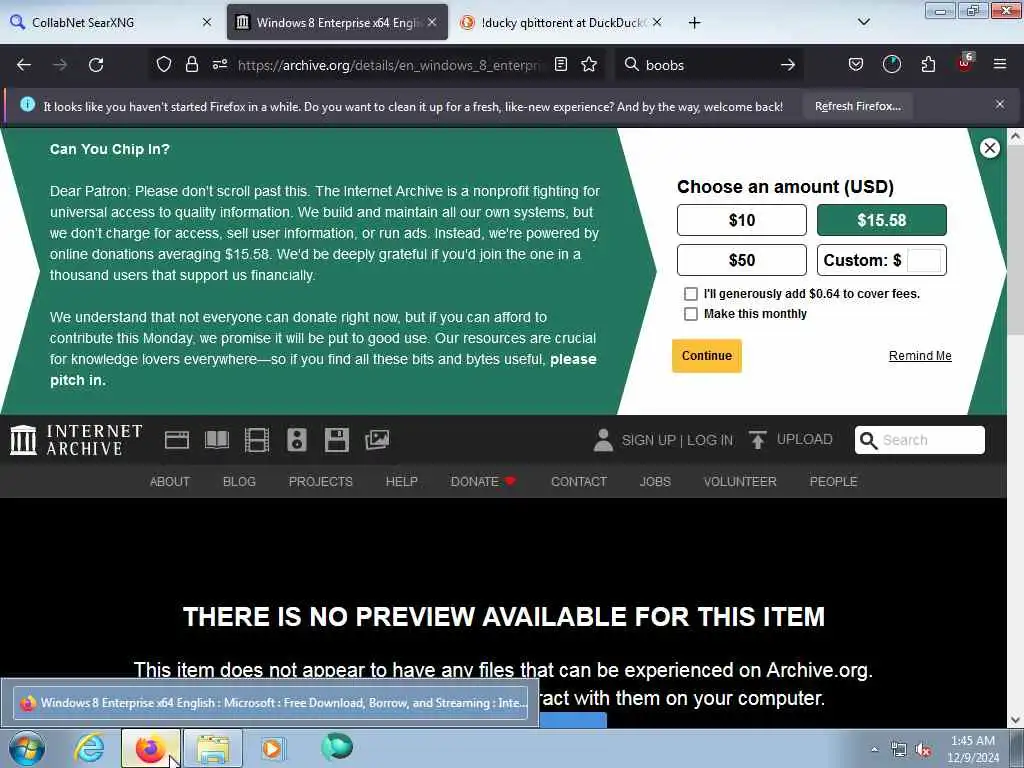Click the upload arrow icon
The image size is (1024, 768).
click(x=758, y=440)
